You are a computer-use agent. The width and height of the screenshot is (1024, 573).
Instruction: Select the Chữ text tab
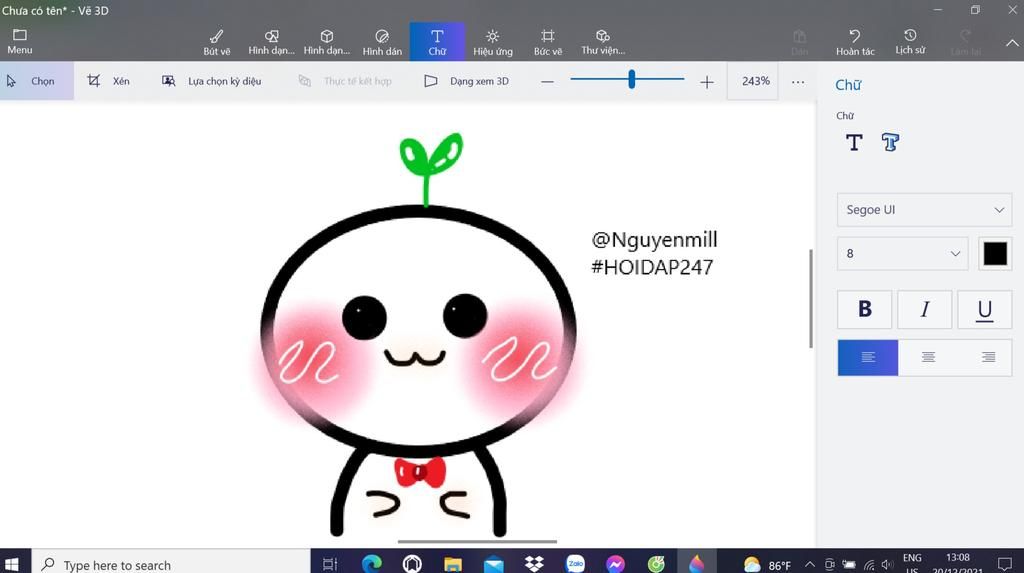437,42
